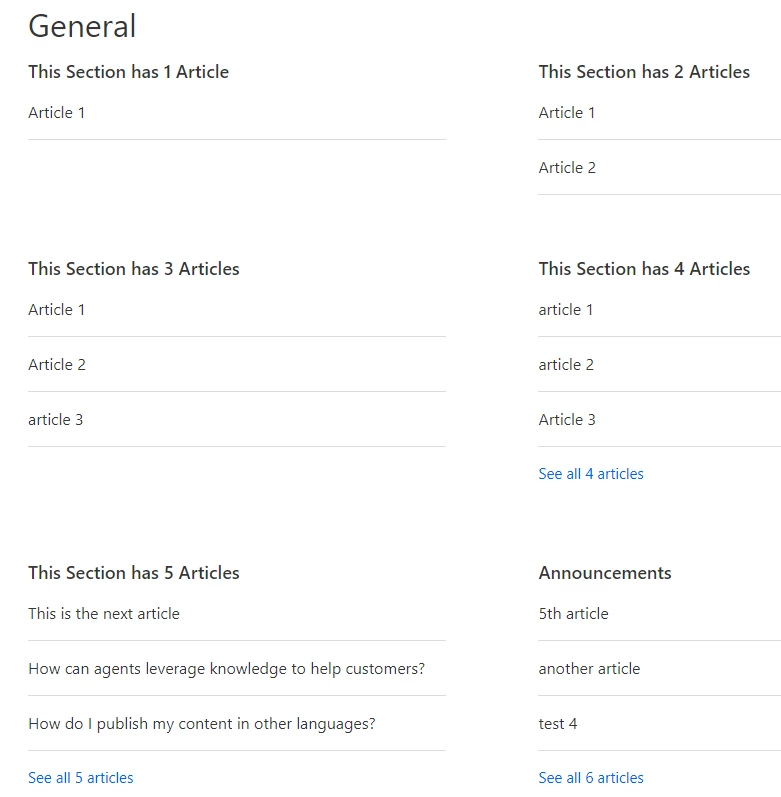Screen dimensions: 781x797
Task: Click Article 1 in the 1 Article section
Action: 57,113
